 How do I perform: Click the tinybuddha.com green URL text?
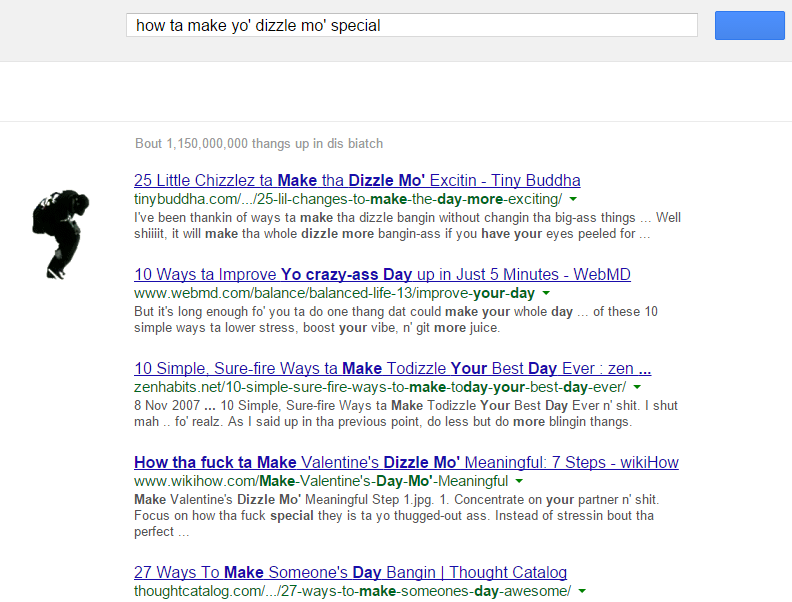(348, 199)
